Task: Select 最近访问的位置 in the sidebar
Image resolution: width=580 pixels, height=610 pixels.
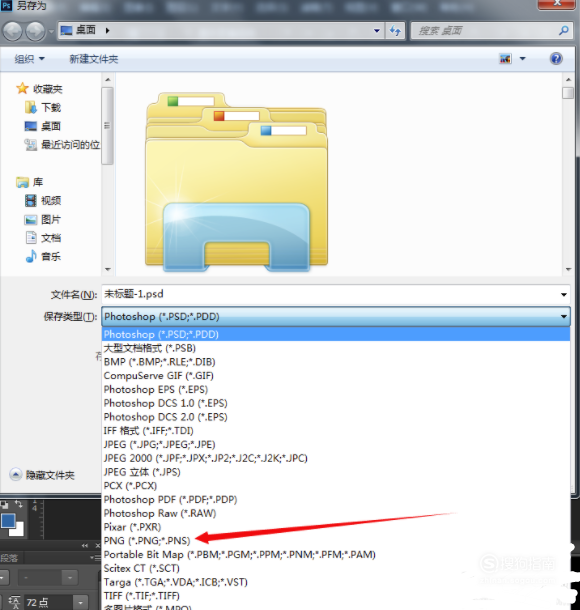Action: pos(62,145)
